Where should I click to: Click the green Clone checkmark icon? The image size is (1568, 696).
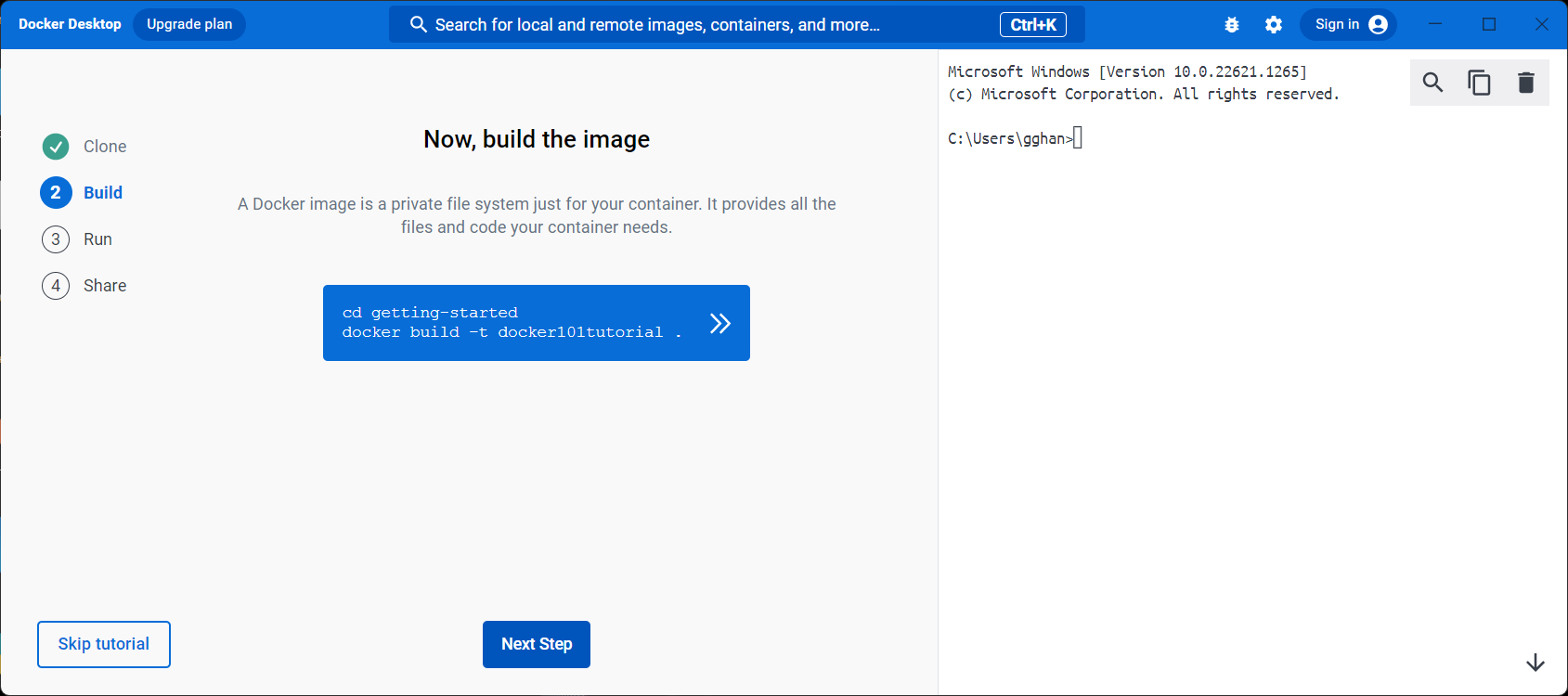[x=56, y=147]
